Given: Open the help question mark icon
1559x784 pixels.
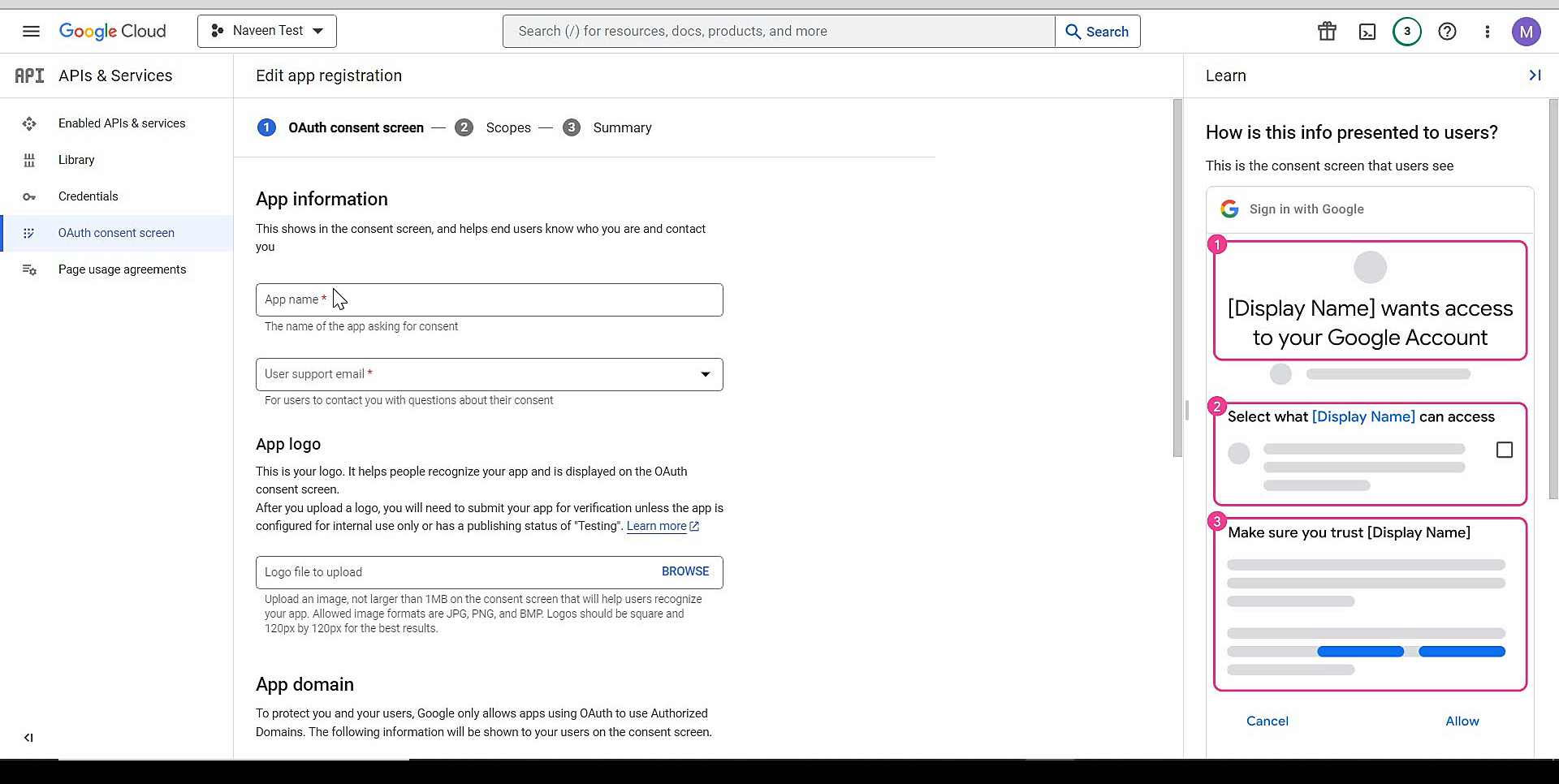Looking at the screenshot, I should pyautogui.click(x=1447, y=32).
